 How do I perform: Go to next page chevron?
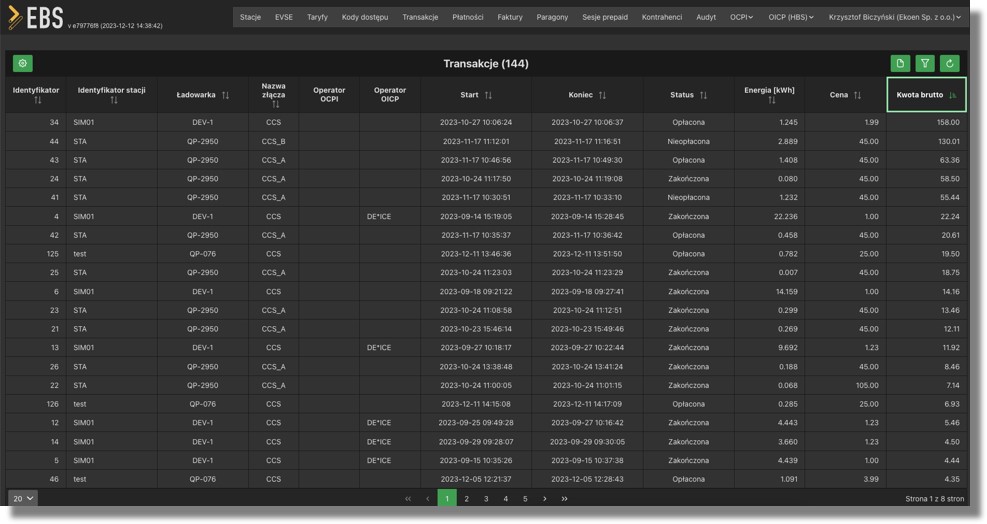pyautogui.click(x=544, y=498)
